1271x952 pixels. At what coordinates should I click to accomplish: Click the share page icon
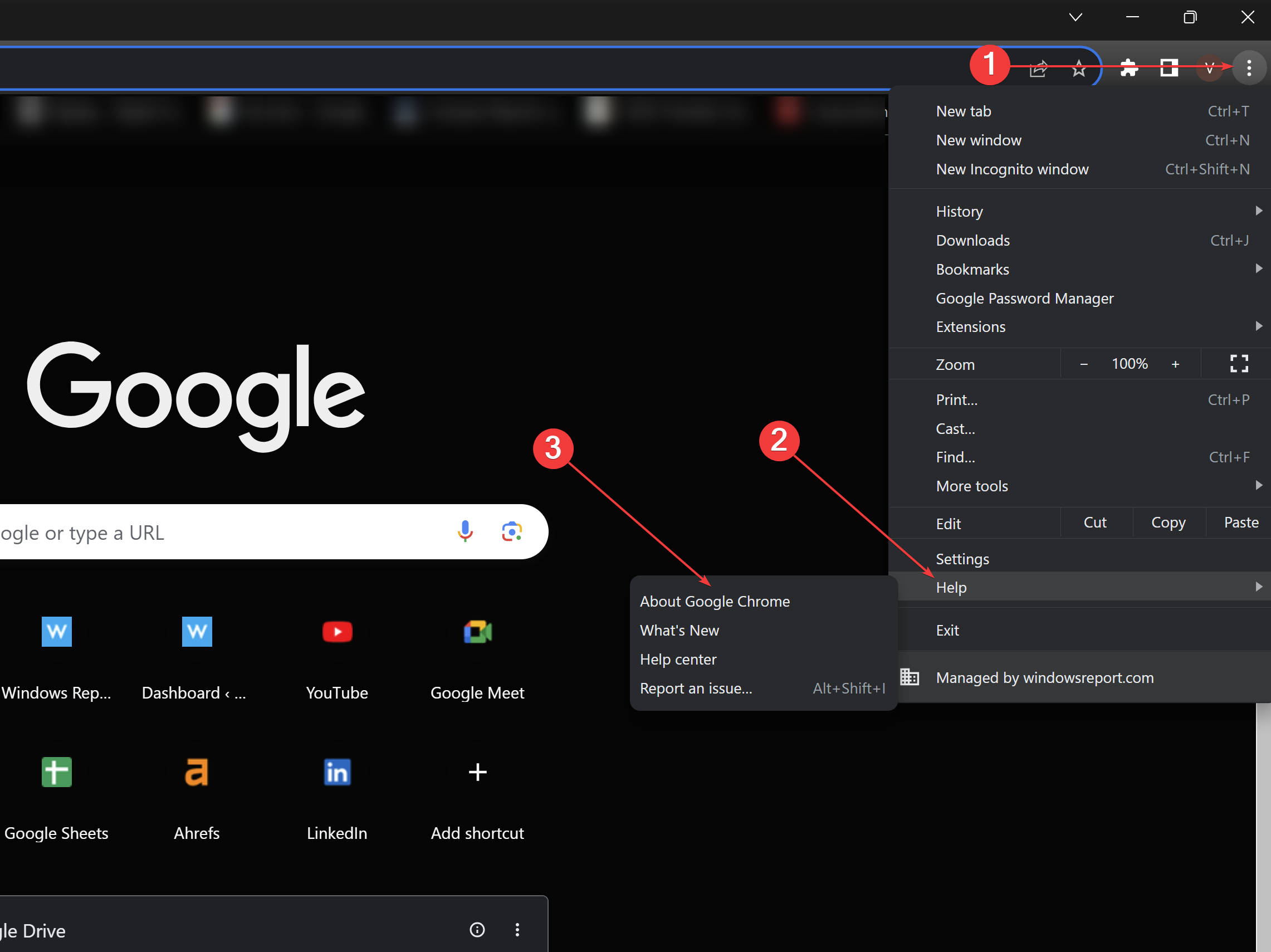[x=1038, y=69]
